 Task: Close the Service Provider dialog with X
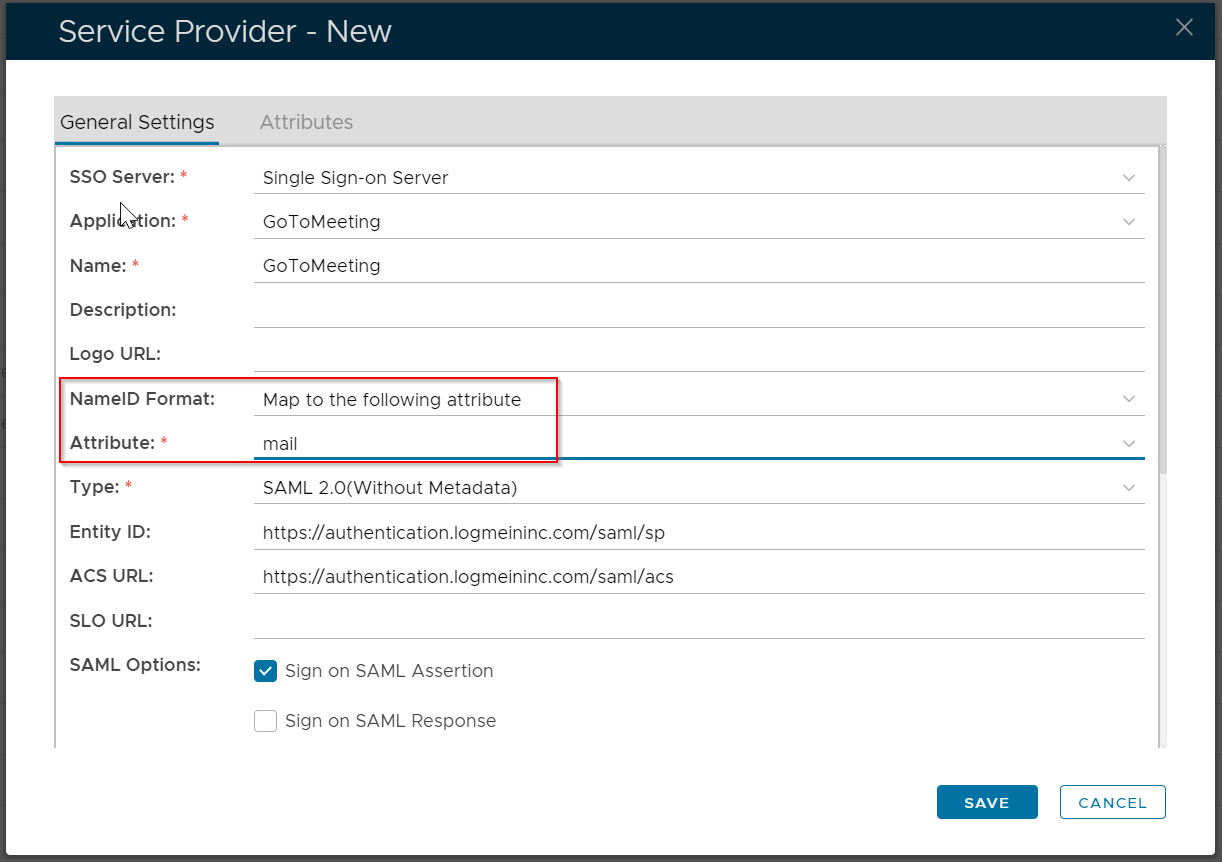[x=1184, y=28]
